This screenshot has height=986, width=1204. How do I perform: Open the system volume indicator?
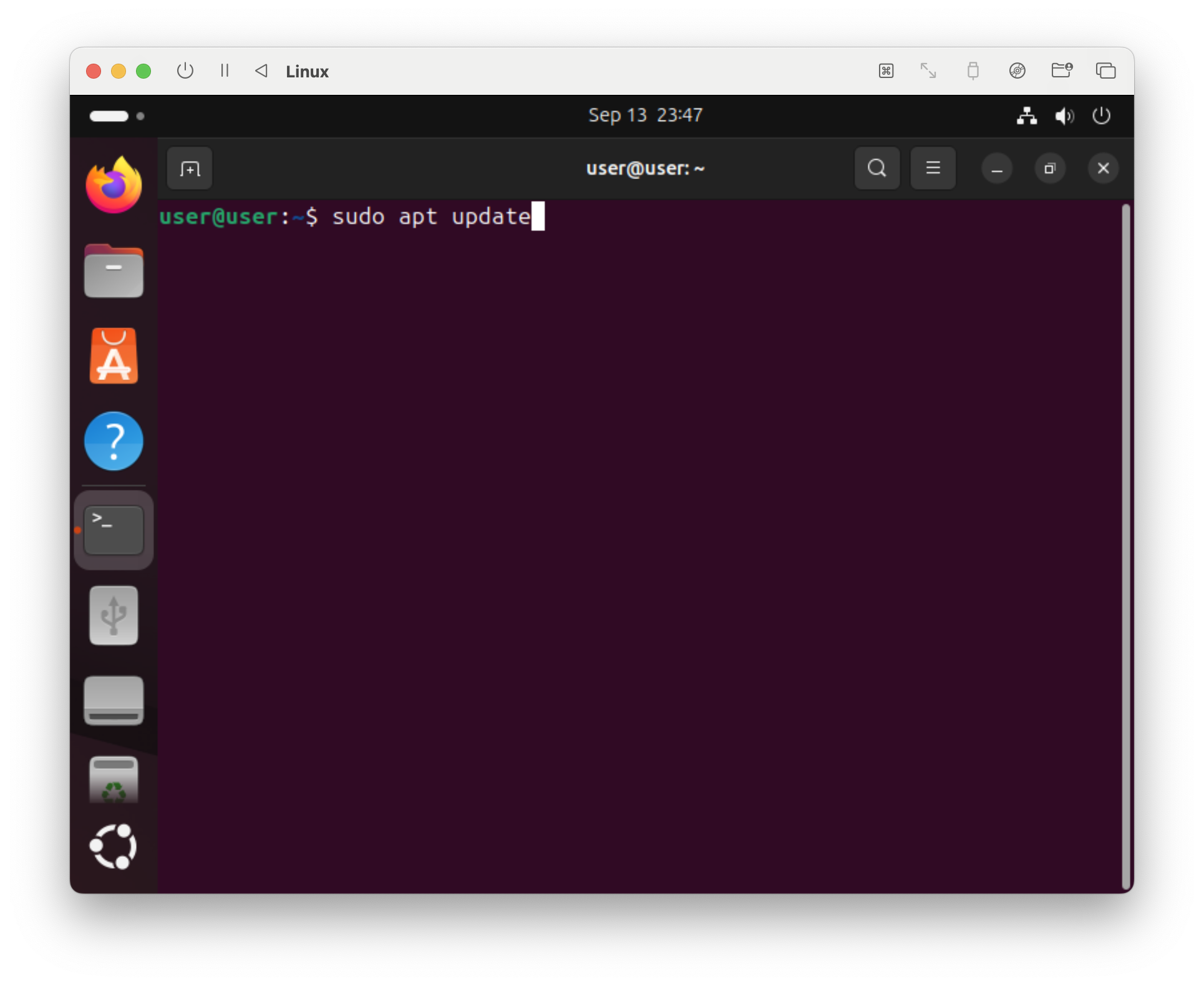coord(1064,116)
